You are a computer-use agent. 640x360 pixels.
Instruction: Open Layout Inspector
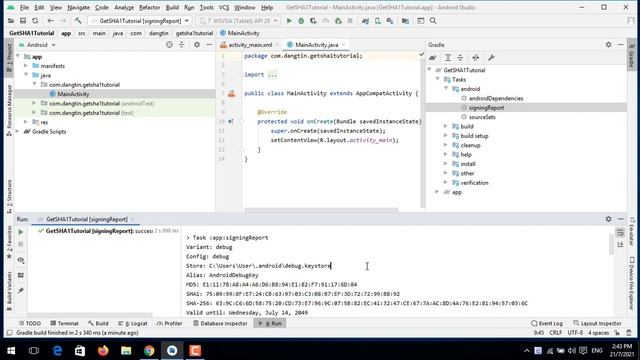pos(597,323)
